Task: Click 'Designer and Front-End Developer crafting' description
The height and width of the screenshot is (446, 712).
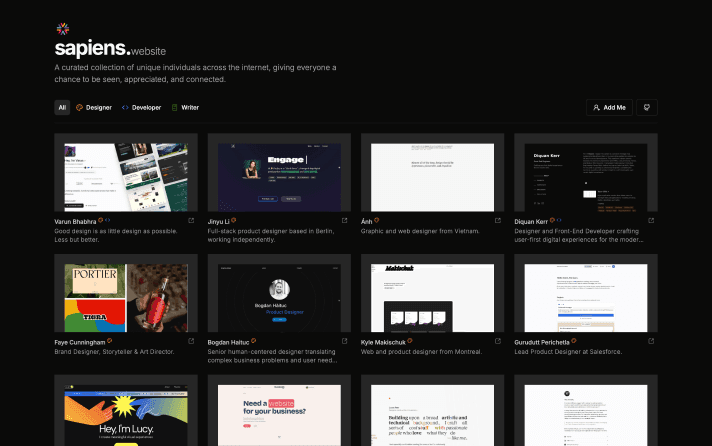Action: pos(579,235)
